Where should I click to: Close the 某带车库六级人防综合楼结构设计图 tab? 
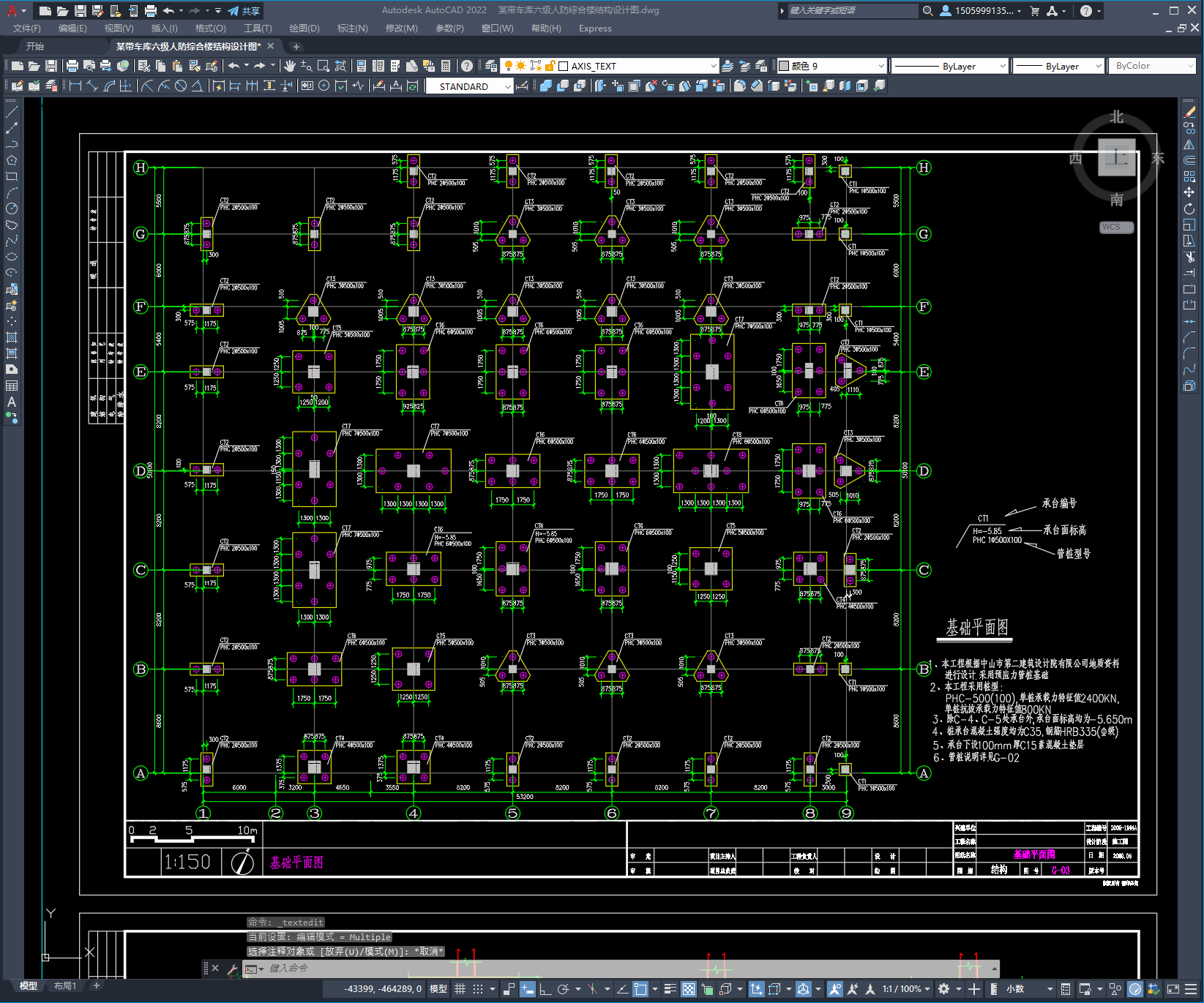pyautogui.click(x=271, y=46)
